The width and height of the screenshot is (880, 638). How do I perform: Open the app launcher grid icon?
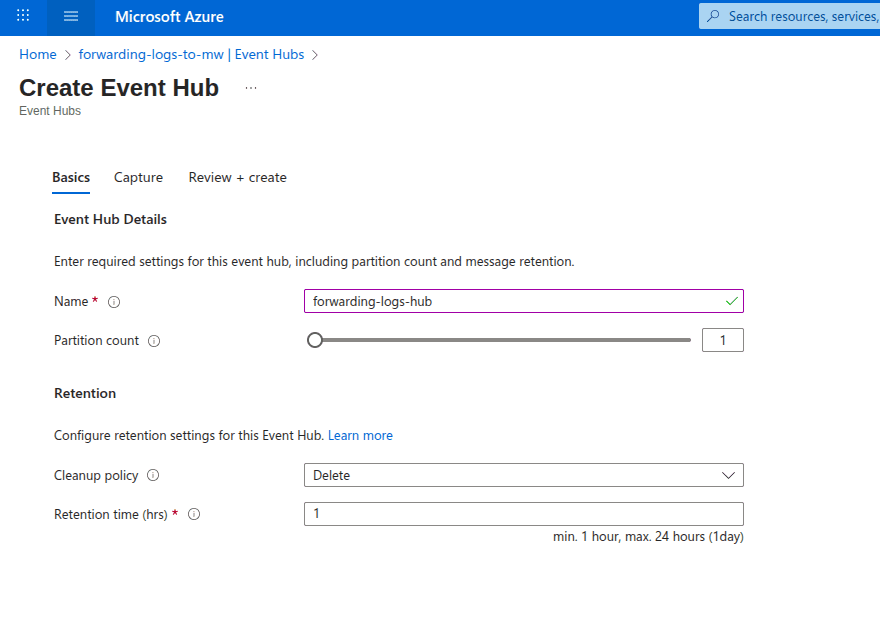pyautogui.click(x=23, y=17)
